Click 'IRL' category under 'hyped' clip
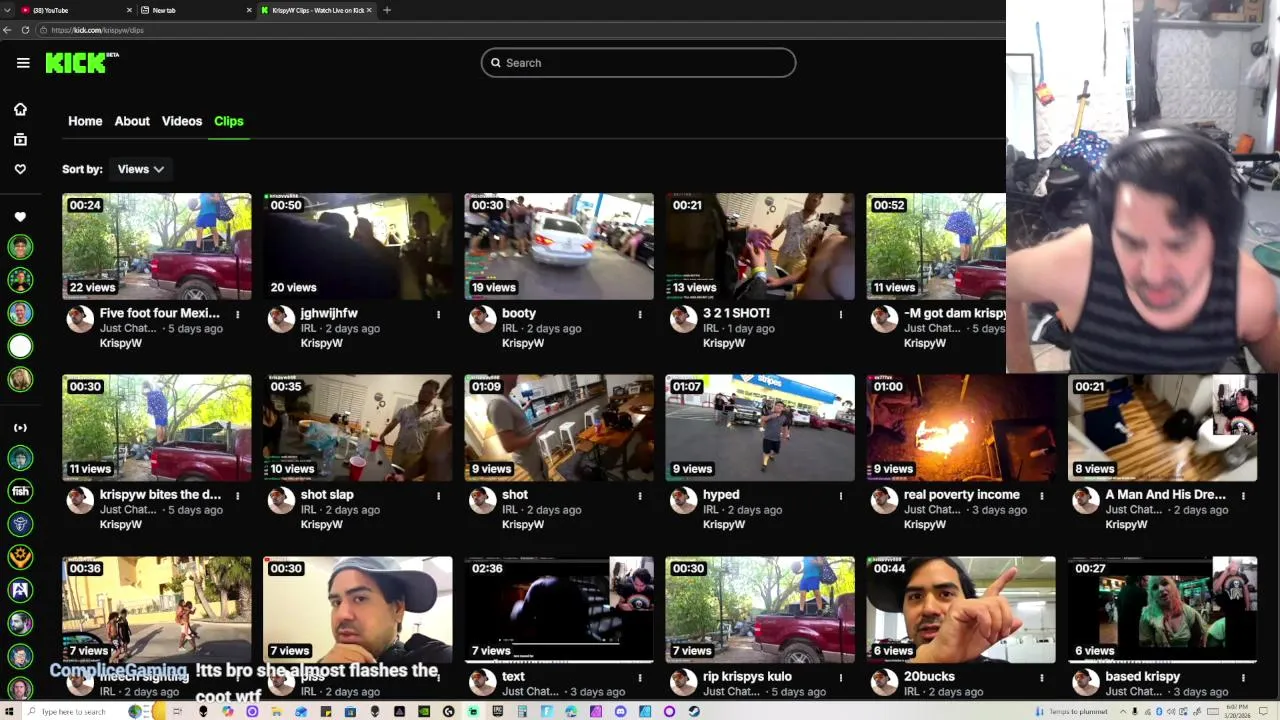 (x=710, y=509)
